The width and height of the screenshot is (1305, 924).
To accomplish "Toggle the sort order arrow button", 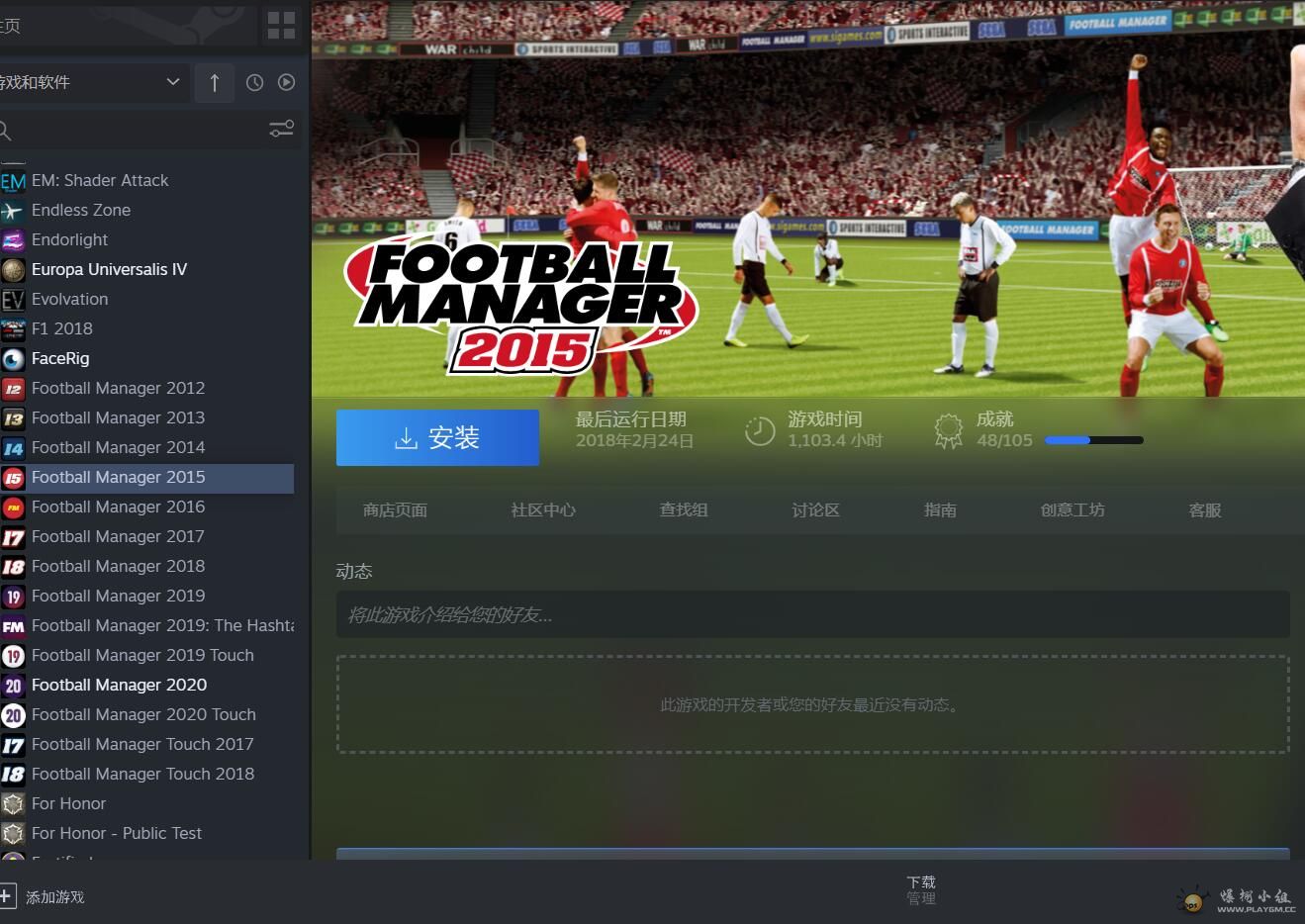I will click(x=215, y=83).
